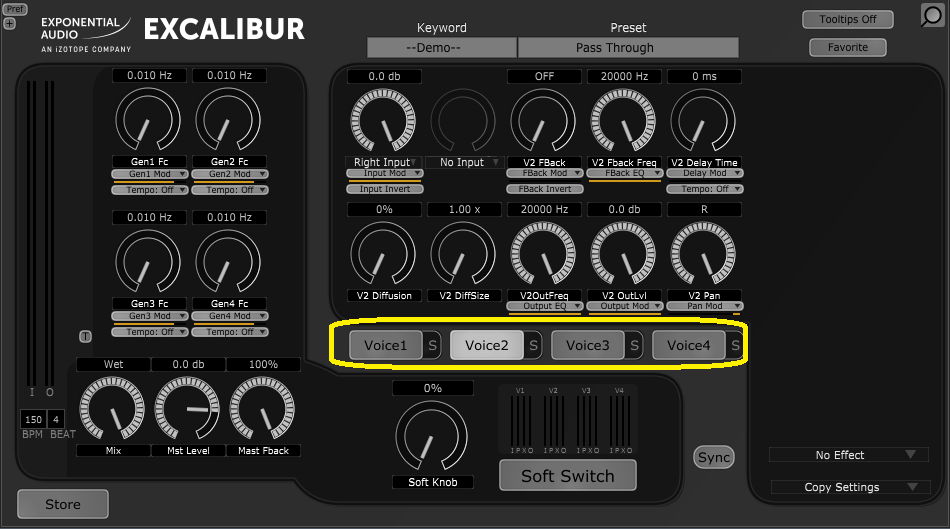Click the V2 OutLvl knob
Screen dimensions: 950x529
[623, 255]
